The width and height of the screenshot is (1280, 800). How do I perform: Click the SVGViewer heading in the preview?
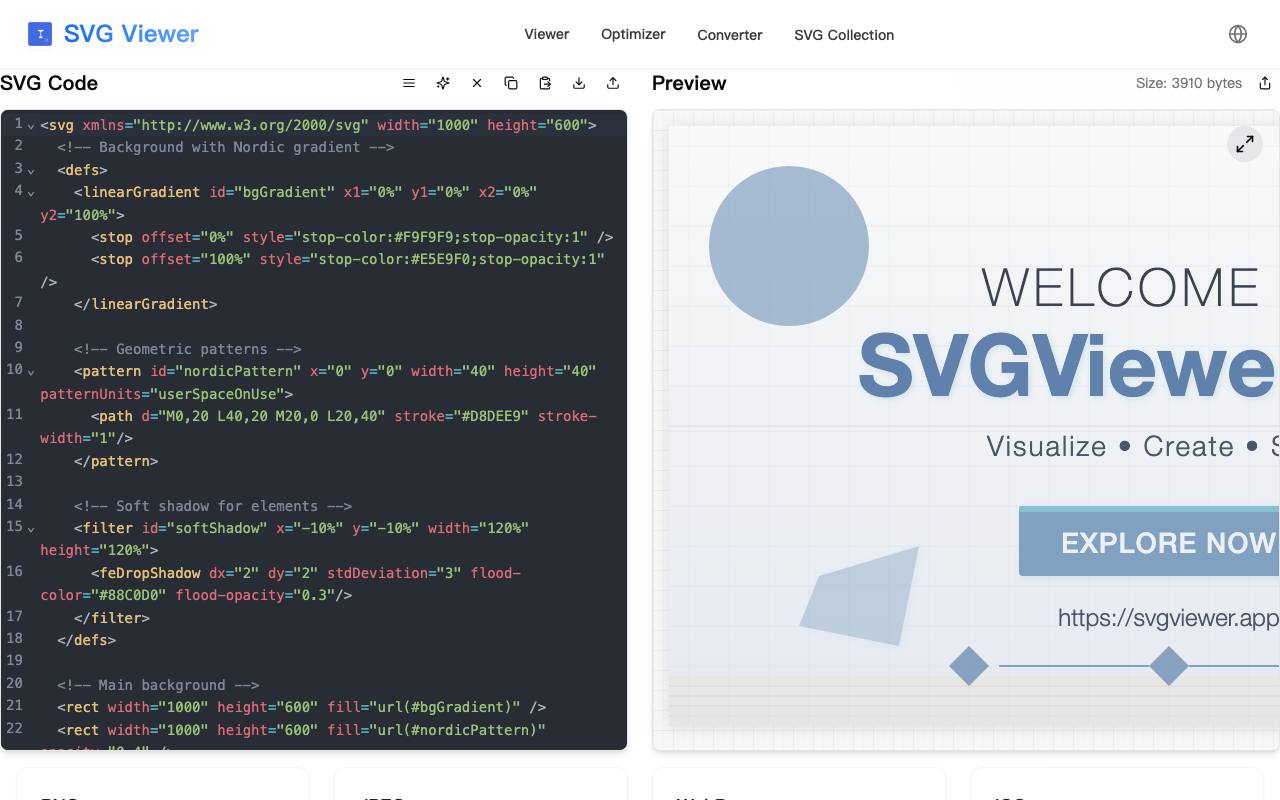coord(1068,366)
